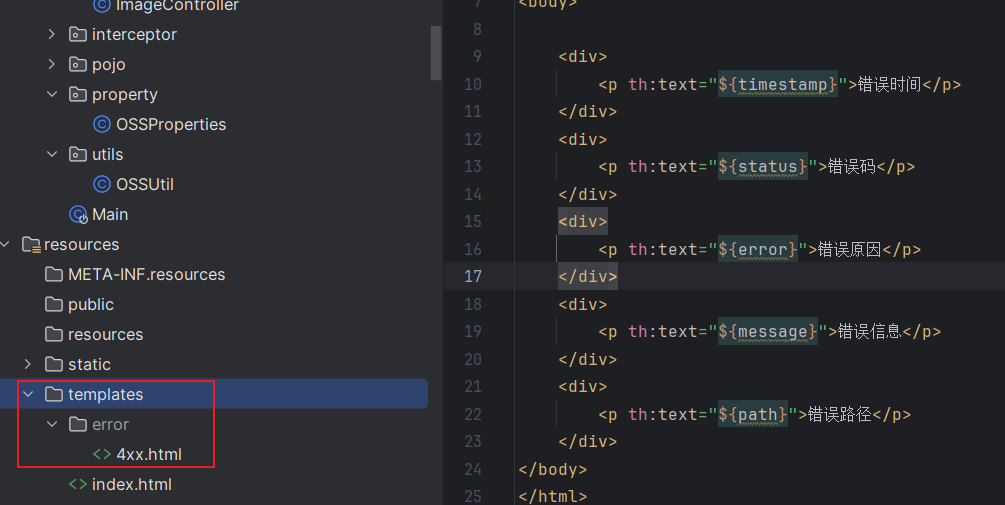Click the OSSUtil class icon

tap(102, 185)
